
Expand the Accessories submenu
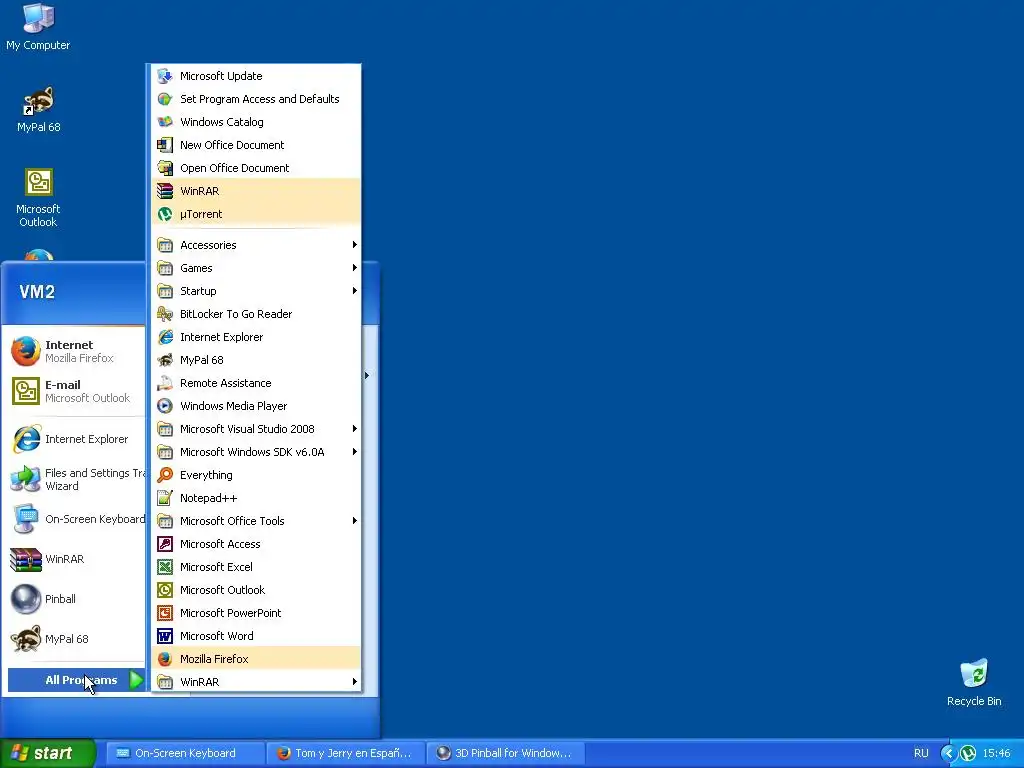tap(256, 245)
